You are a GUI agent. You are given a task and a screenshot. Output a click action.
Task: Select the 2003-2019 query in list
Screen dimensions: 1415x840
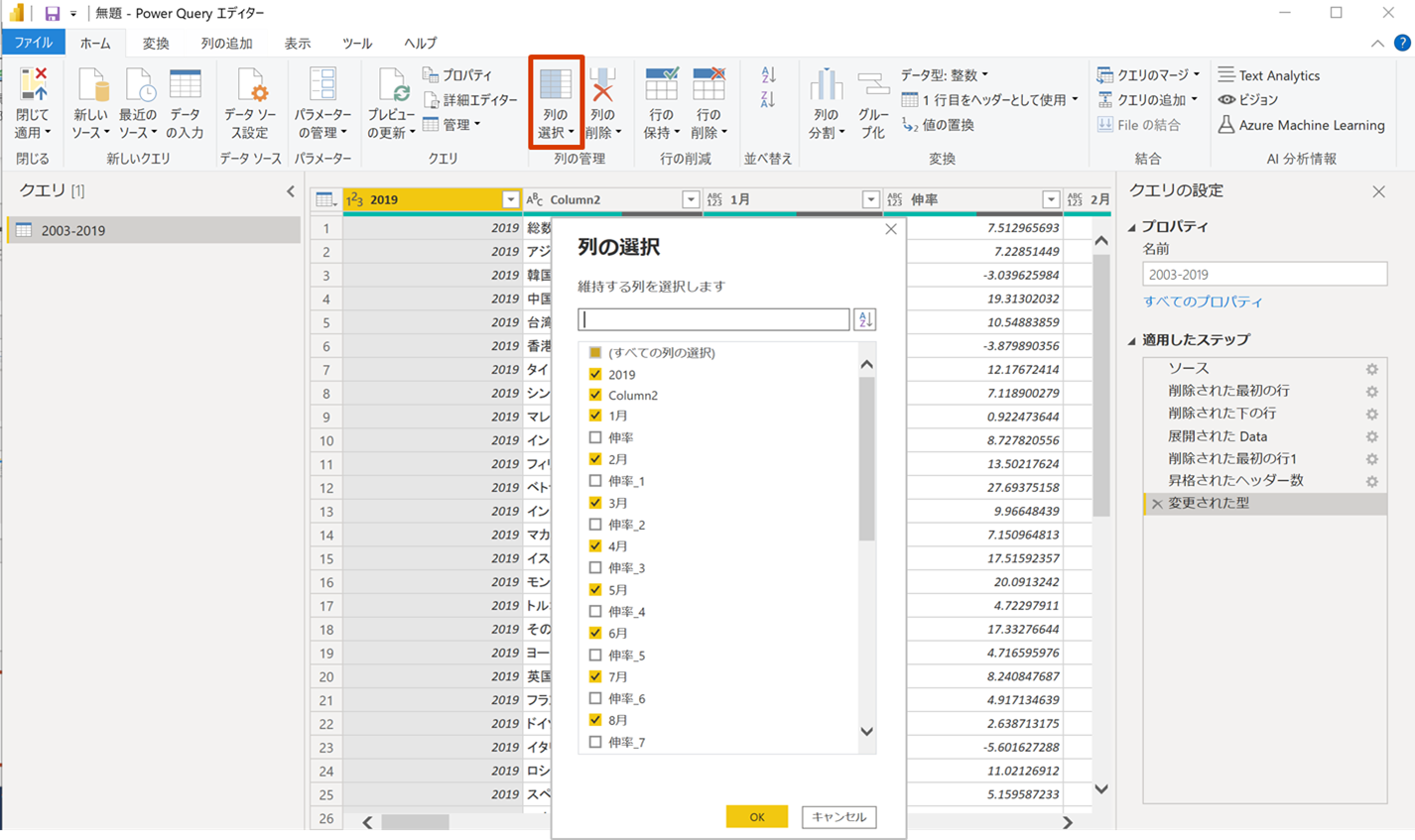(154, 230)
